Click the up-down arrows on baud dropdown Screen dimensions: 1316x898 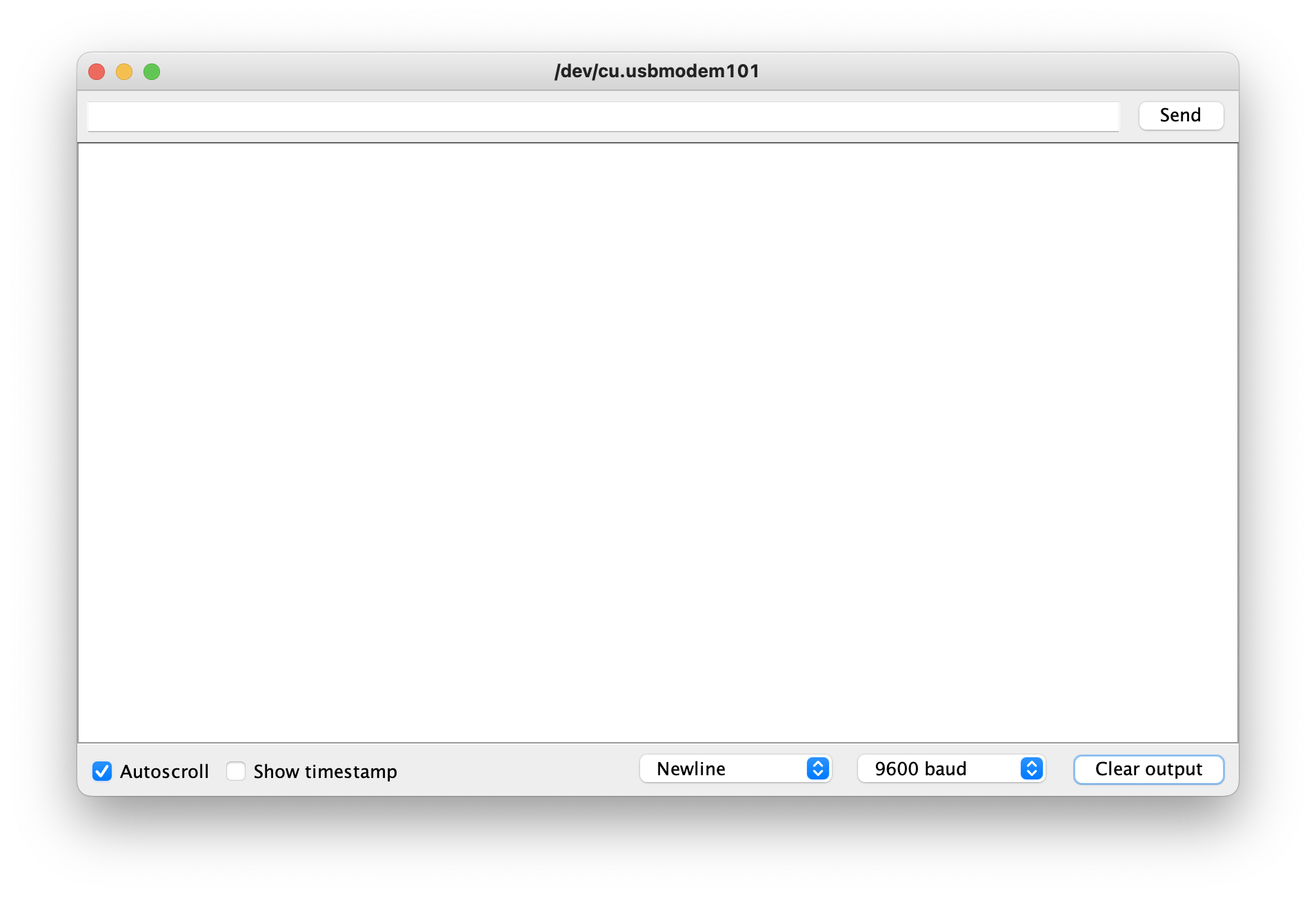[x=1031, y=768]
